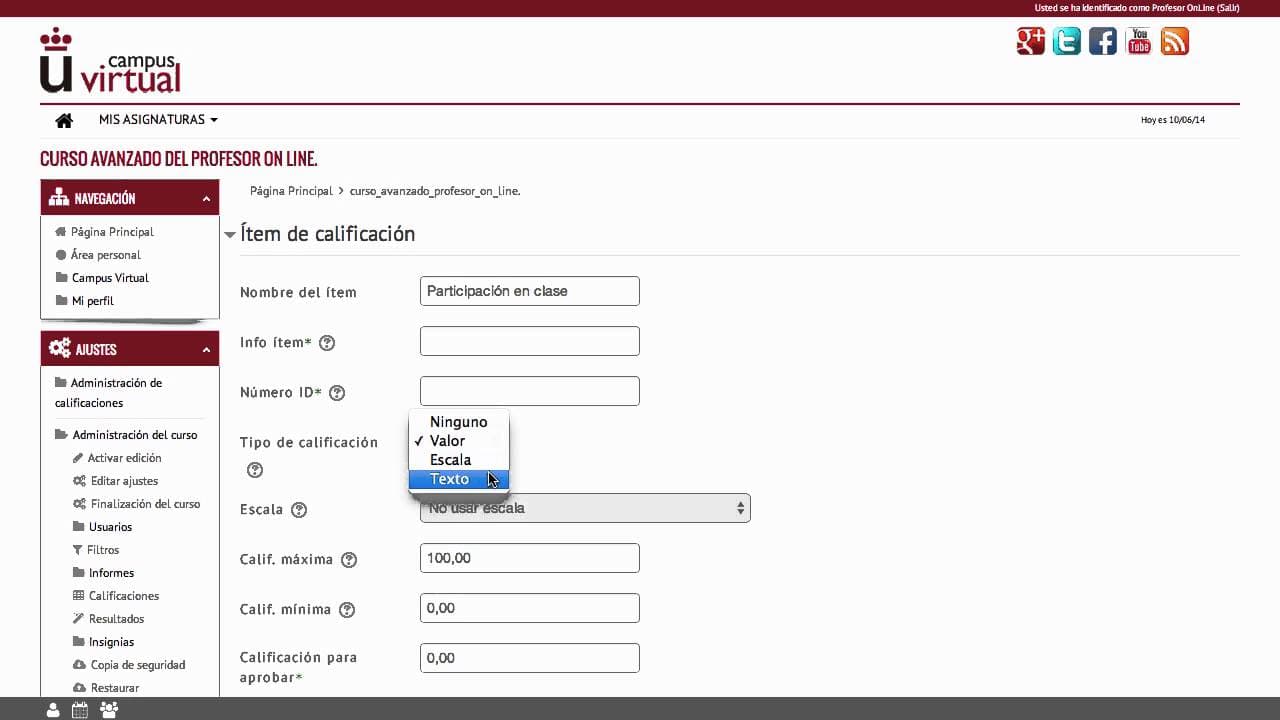This screenshot has width=1280, height=720.
Task: Click the Calif. mínima field
Action: (x=530, y=608)
